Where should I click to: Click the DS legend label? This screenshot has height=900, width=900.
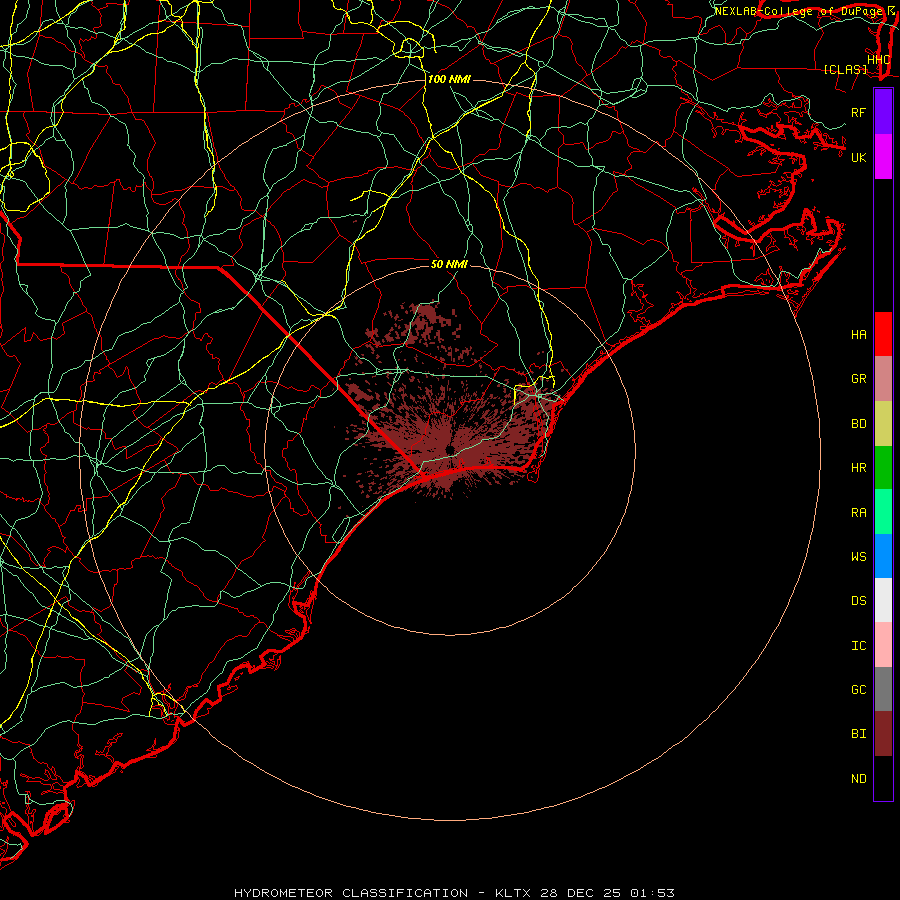[858, 601]
